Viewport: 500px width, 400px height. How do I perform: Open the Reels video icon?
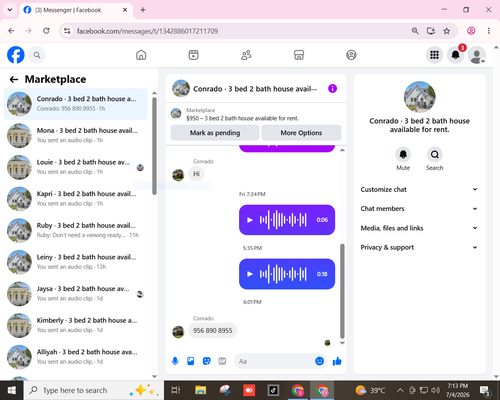193,55
